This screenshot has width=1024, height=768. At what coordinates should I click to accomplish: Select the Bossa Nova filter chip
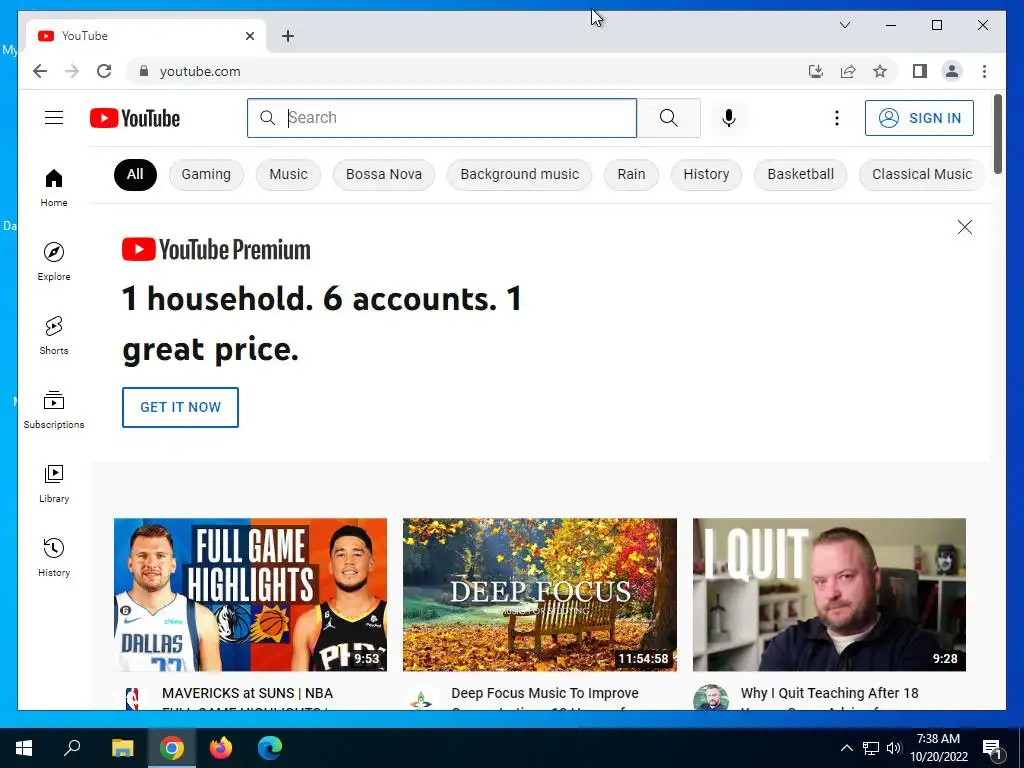coord(383,174)
